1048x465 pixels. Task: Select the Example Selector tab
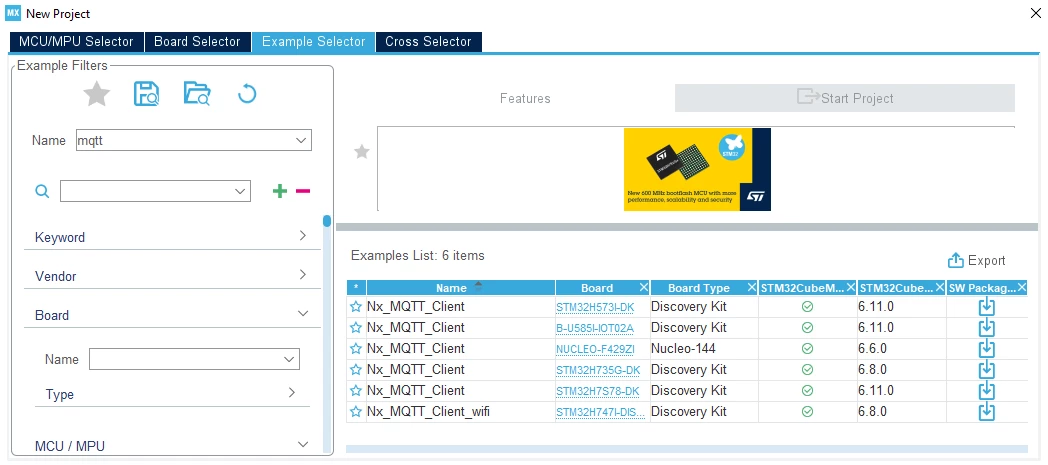[x=313, y=41]
